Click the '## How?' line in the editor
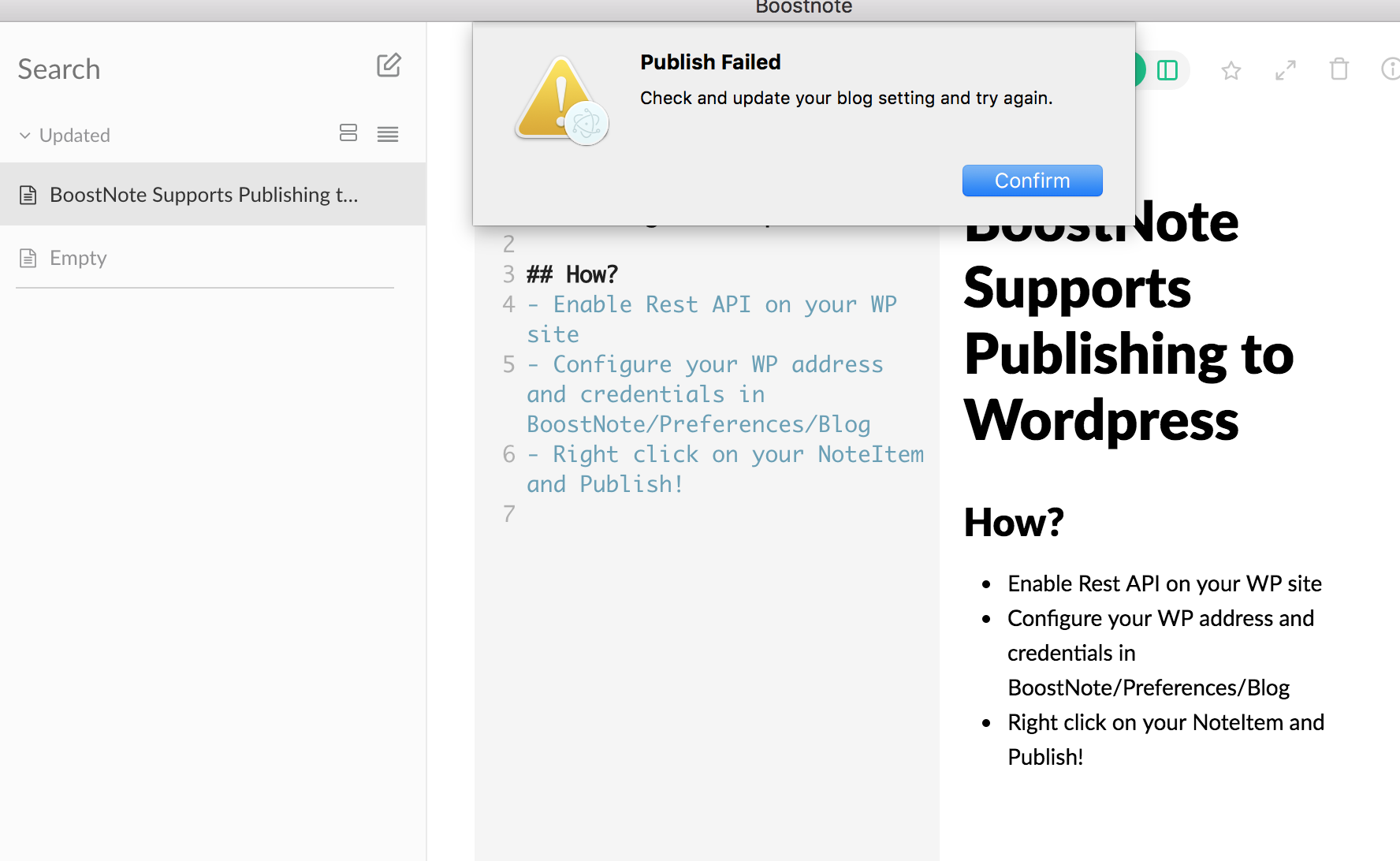The height and width of the screenshot is (861, 1400). pyautogui.click(x=572, y=274)
